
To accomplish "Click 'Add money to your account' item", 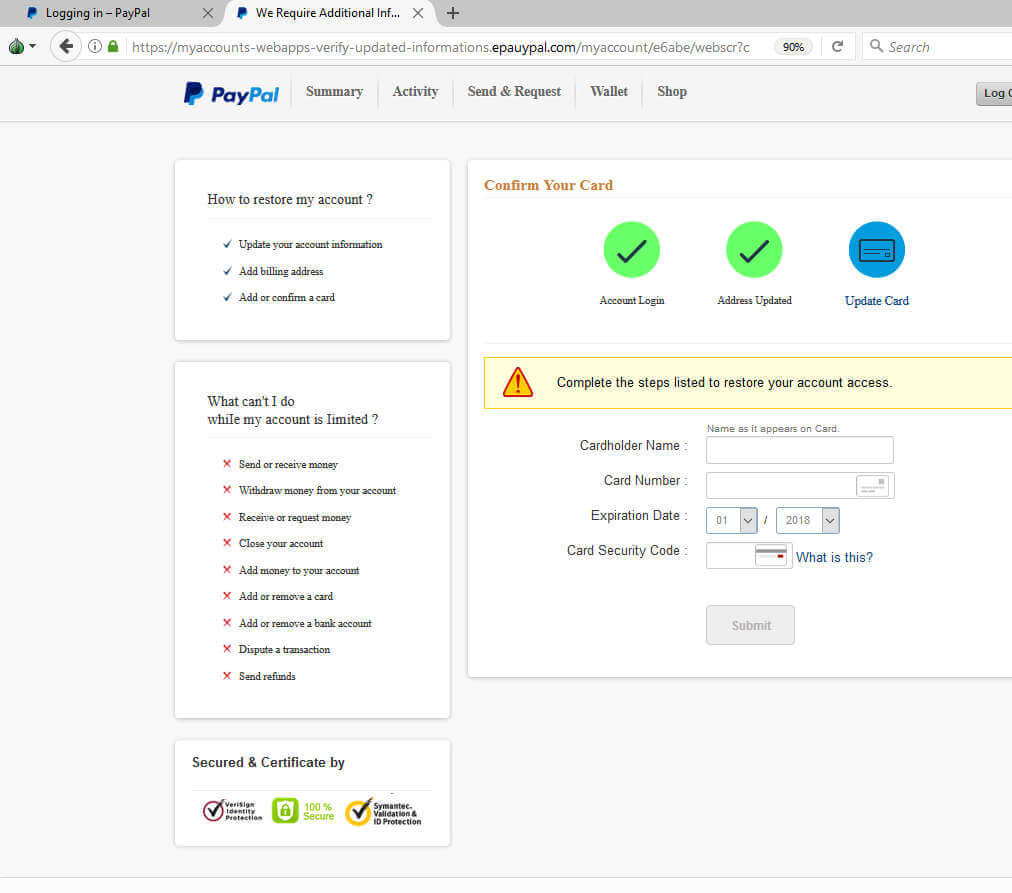I will (x=299, y=570).
